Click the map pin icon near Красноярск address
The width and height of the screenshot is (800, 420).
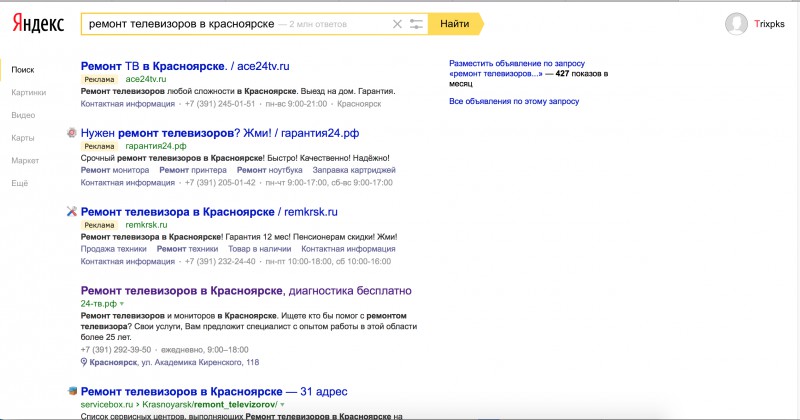(84, 362)
